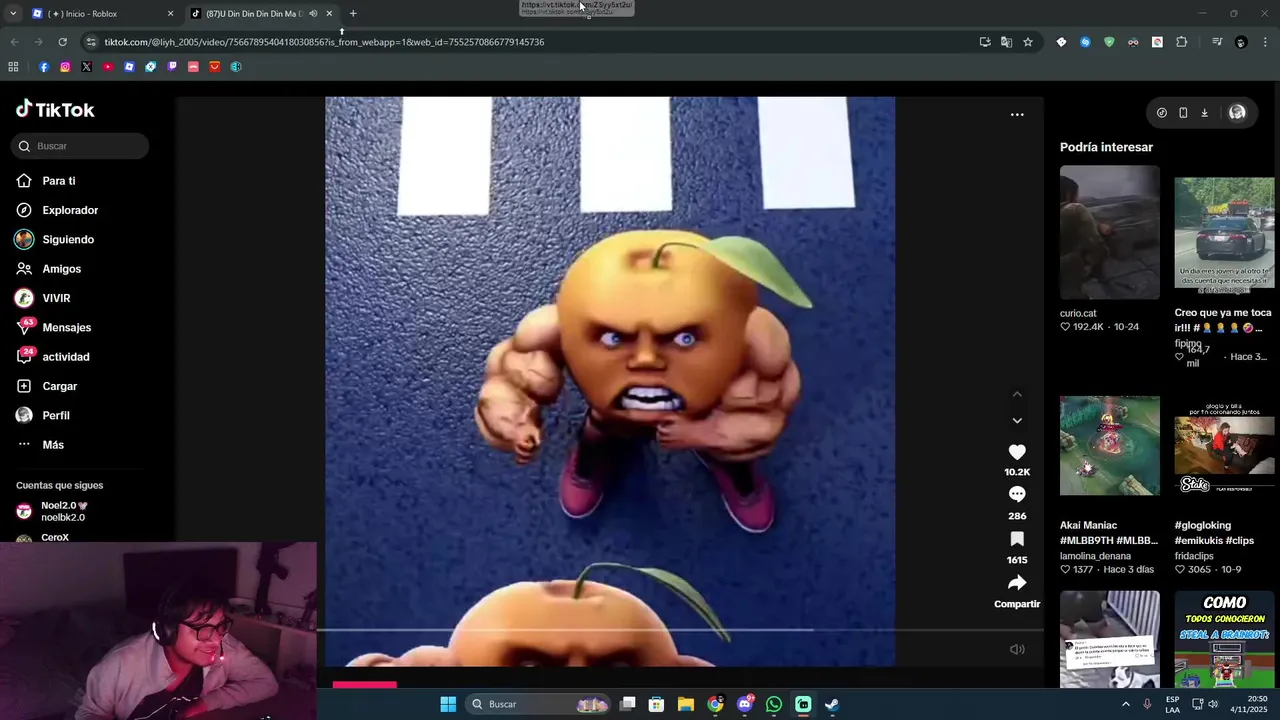The image size is (1280, 720).
Task: Focus the TikTok Buscar search field
Action: 80,146
